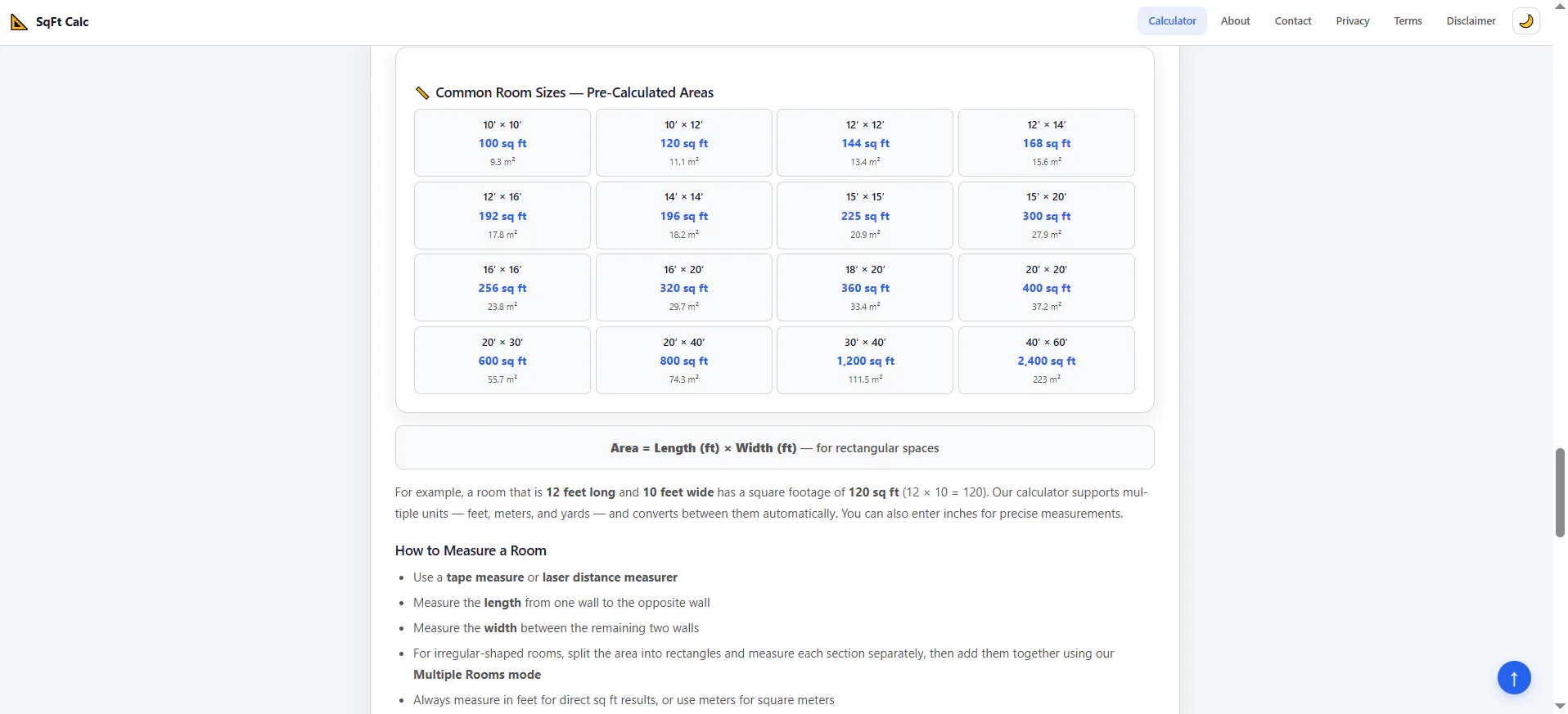1568x714 pixels.
Task: Click the laser distance measurer text
Action: pyautogui.click(x=610, y=577)
